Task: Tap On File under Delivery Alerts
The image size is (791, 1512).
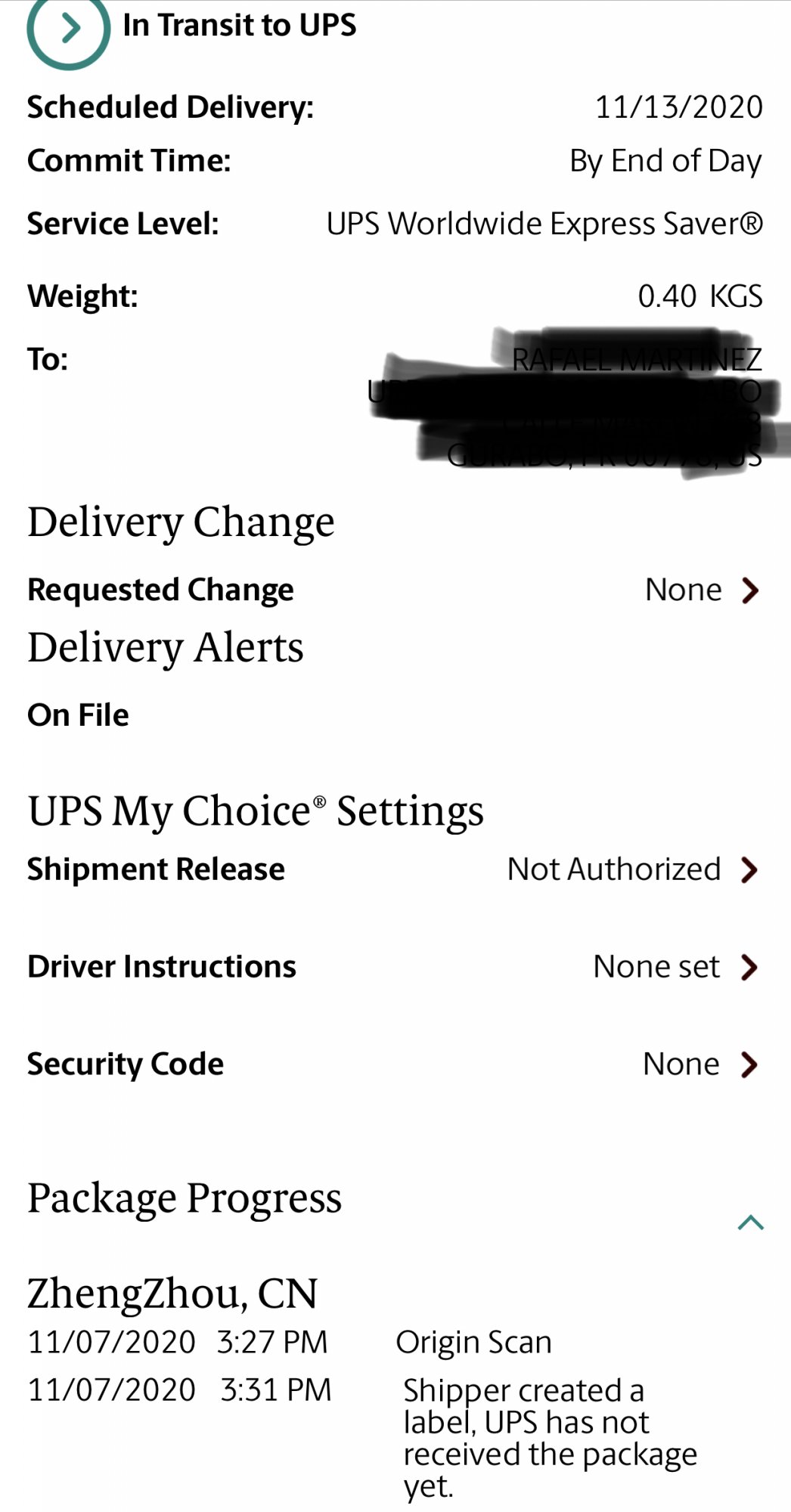Action: 78,715
